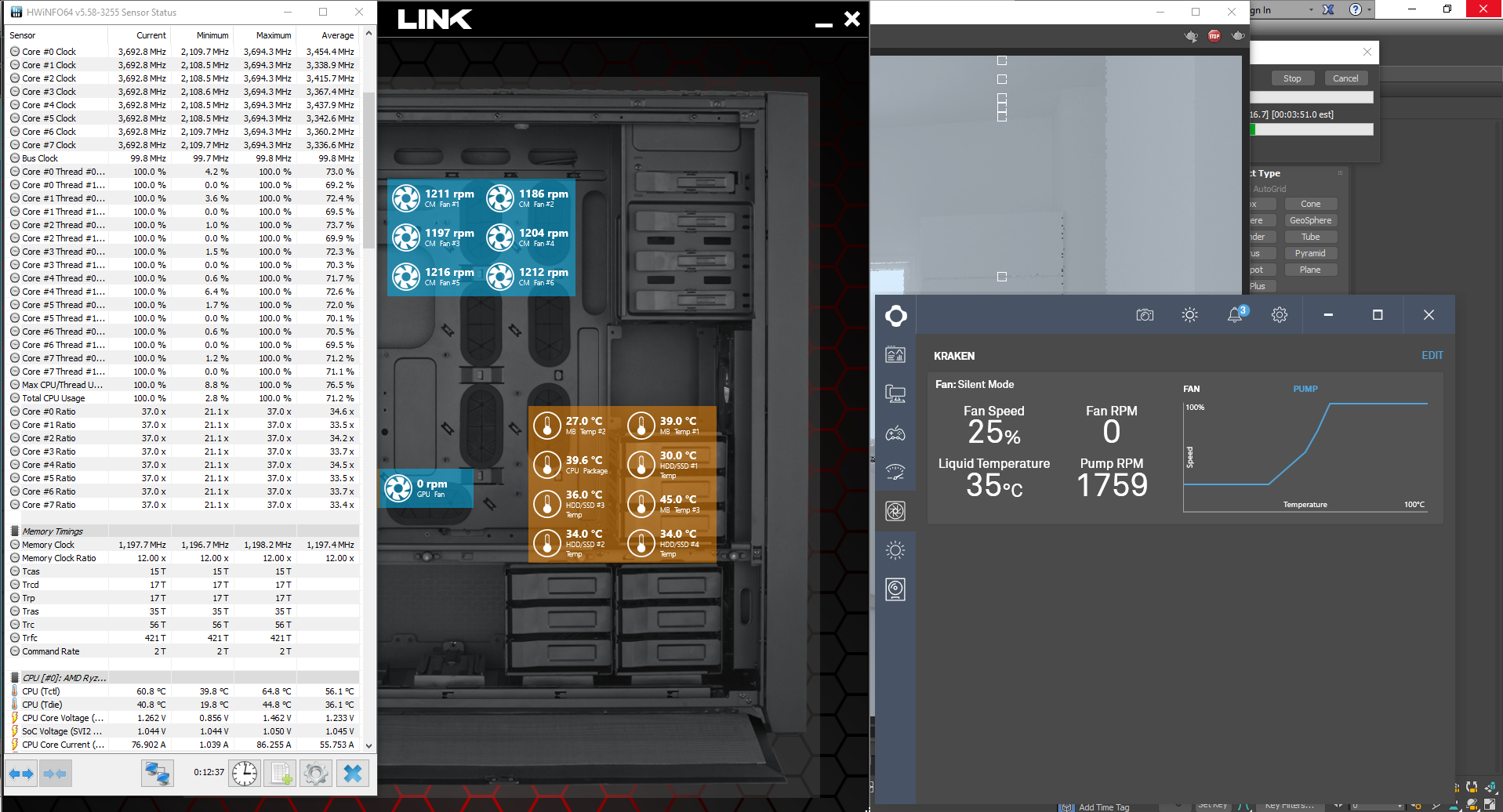Open CAM overclocking gauge sidebar icon
This screenshot has height=812, width=1503.
coord(895,472)
